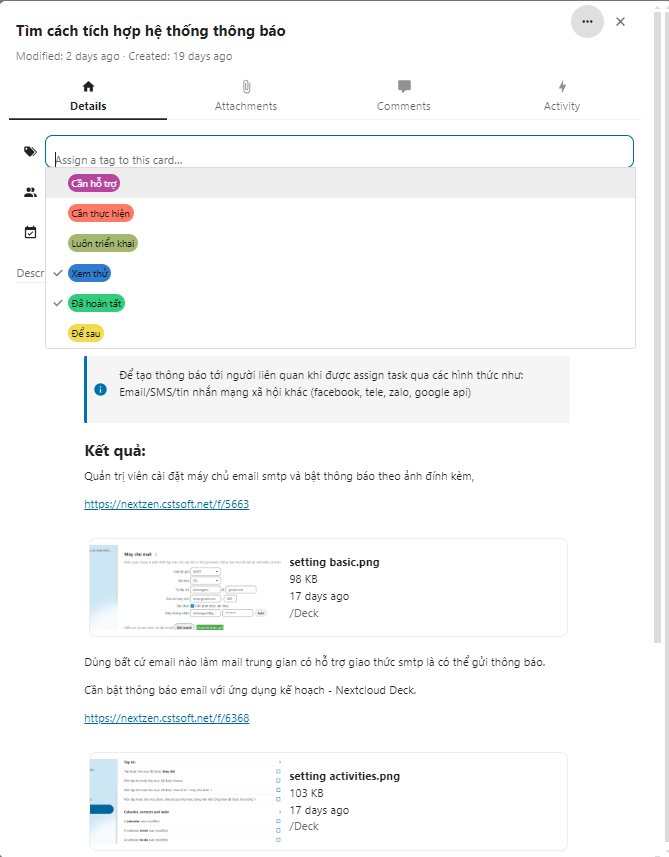
Task: Click the home icon above Details
Action: [88, 86]
